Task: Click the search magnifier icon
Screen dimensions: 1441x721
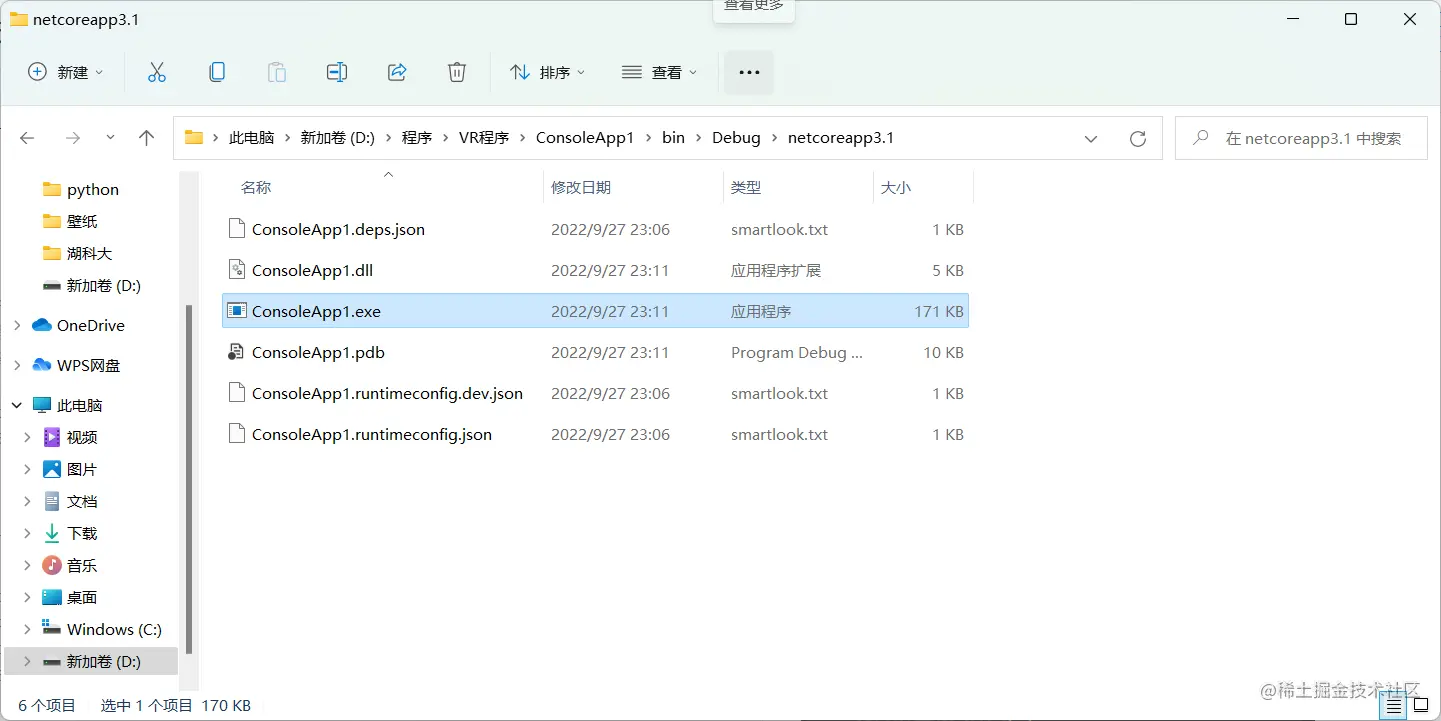Action: click(x=1201, y=138)
